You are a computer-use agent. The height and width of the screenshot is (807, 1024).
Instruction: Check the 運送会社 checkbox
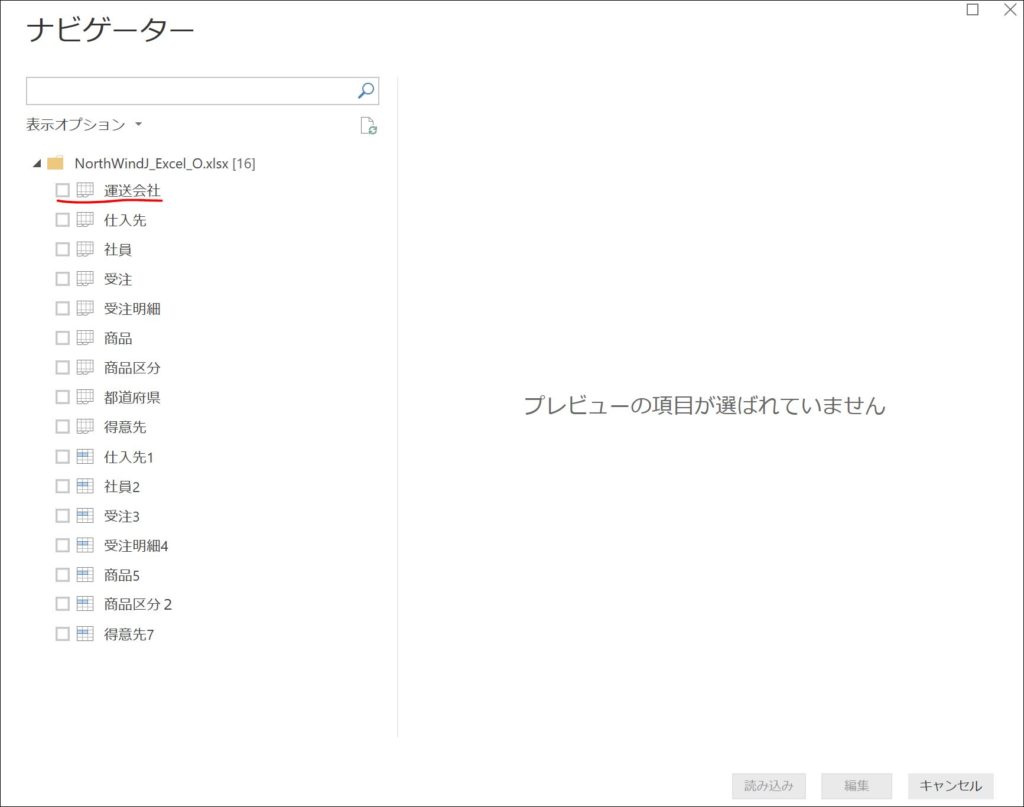63,190
